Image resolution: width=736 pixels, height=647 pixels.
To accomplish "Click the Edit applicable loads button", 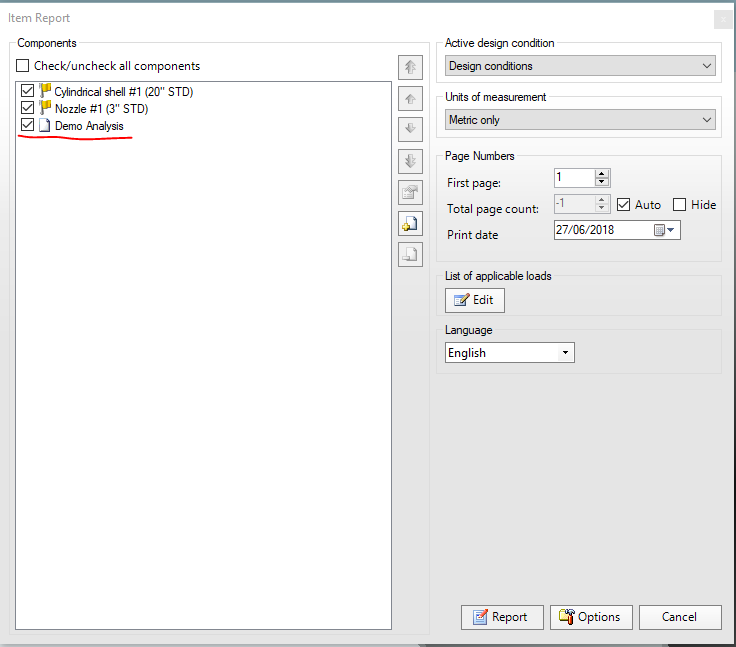I will pyautogui.click(x=475, y=300).
